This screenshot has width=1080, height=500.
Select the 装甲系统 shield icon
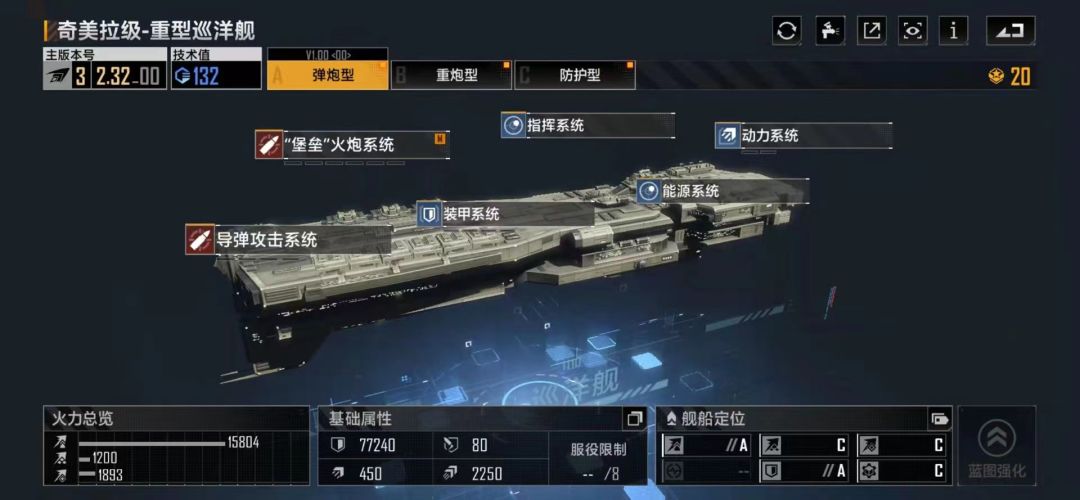point(429,214)
